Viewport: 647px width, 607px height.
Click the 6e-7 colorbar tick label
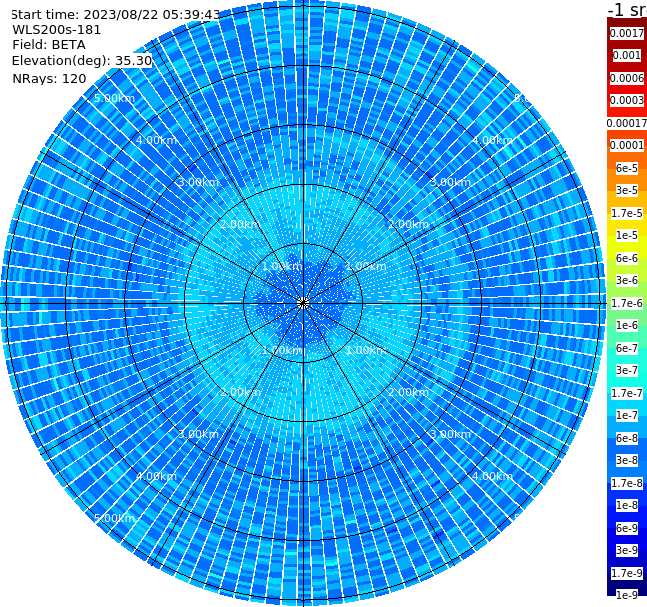(627, 348)
